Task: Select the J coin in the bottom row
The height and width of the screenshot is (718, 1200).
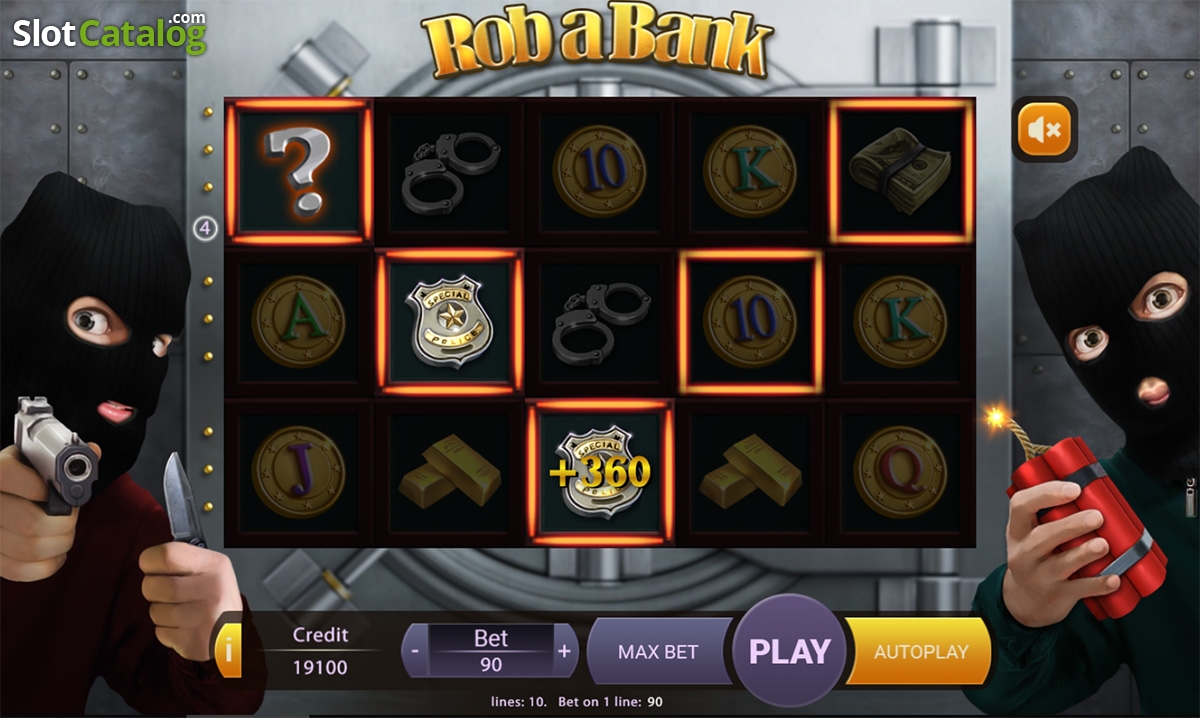Action: coord(298,472)
